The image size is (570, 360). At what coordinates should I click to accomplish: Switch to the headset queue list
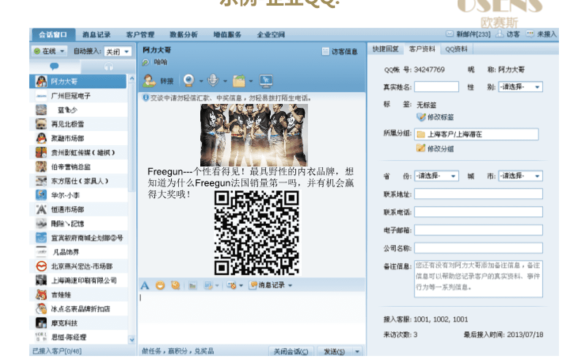pyautogui.click(x=108, y=66)
